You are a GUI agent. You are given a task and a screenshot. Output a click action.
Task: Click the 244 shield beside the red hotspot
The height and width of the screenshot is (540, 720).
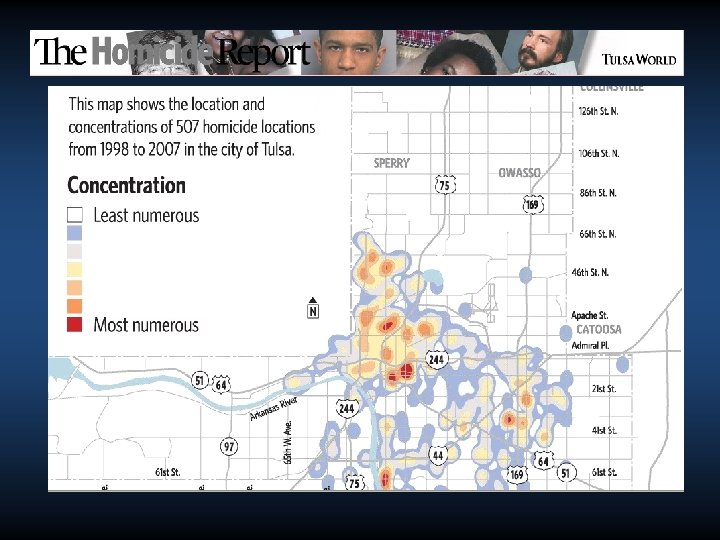click(436, 359)
